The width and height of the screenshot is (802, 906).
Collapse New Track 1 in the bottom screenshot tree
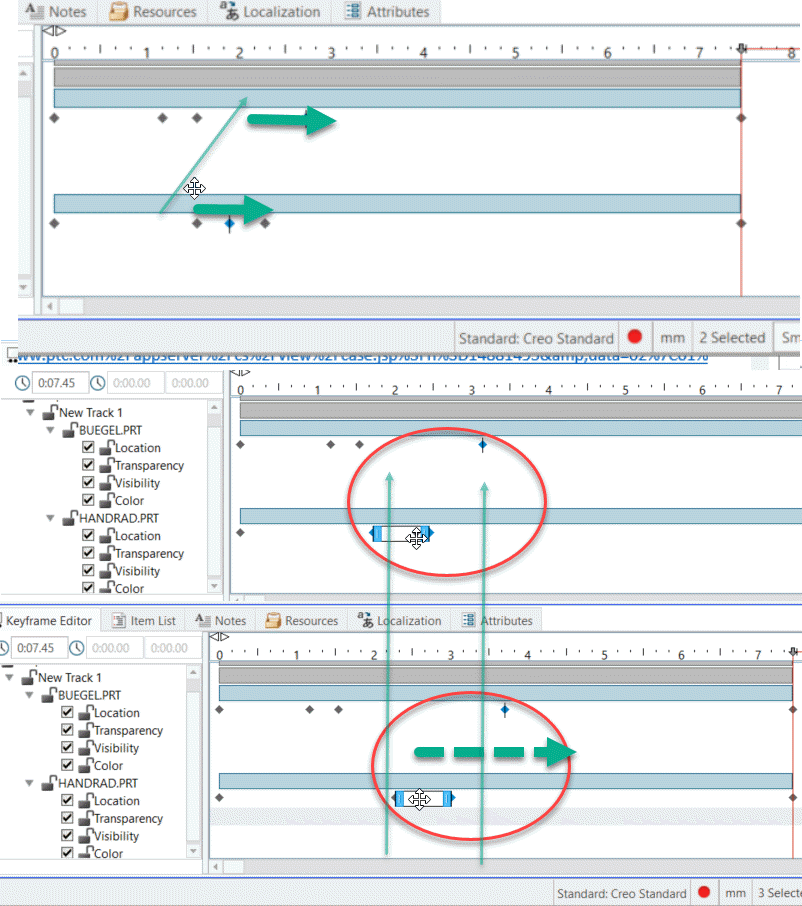[9, 677]
